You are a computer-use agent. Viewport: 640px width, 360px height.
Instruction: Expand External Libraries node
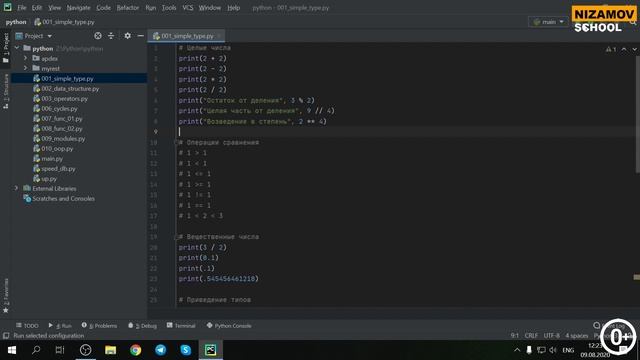coord(16,188)
